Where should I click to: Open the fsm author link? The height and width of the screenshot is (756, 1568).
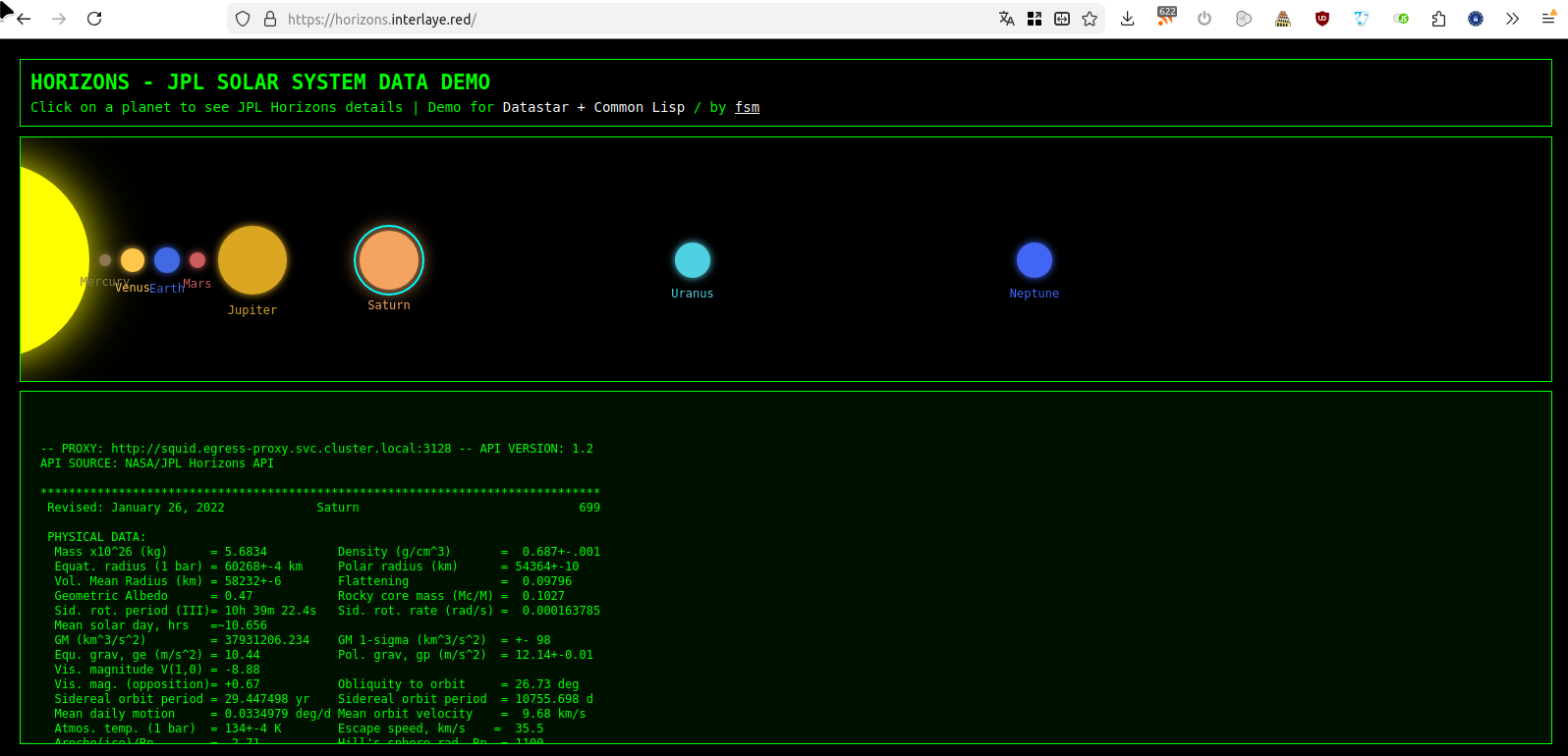747,107
